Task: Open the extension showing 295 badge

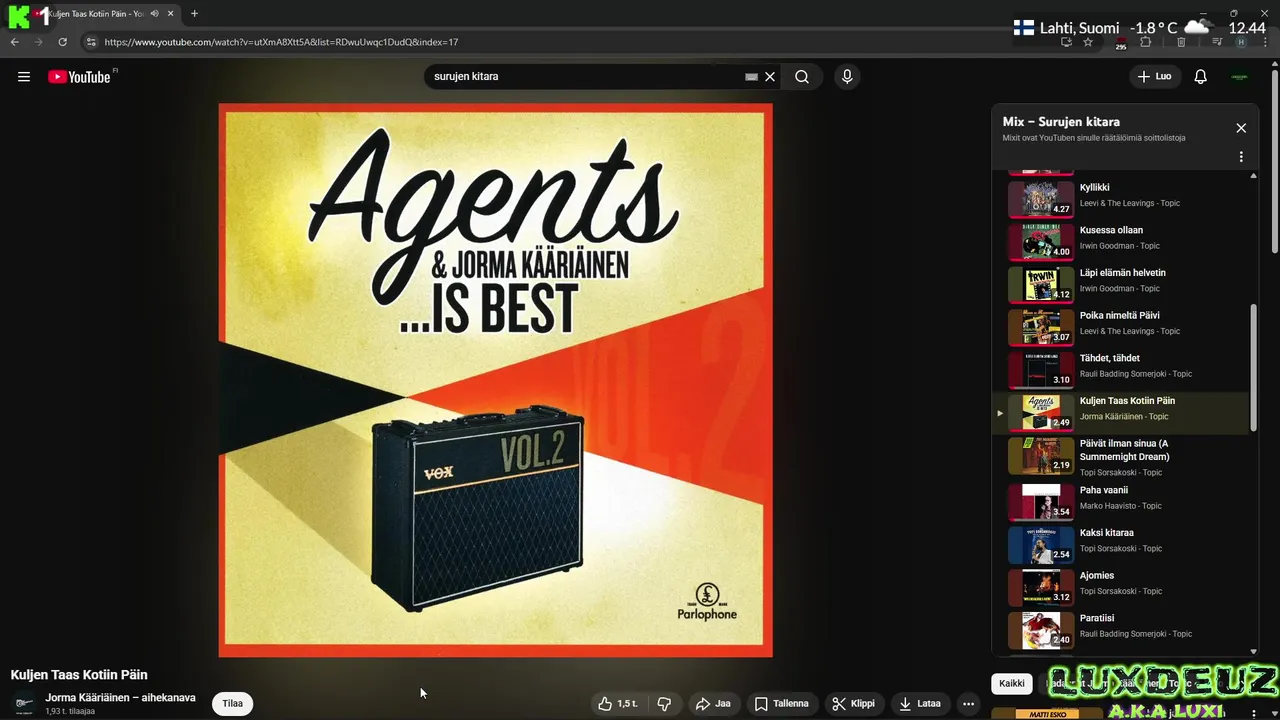Action: pyautogui.click(x=1120, y=43)
